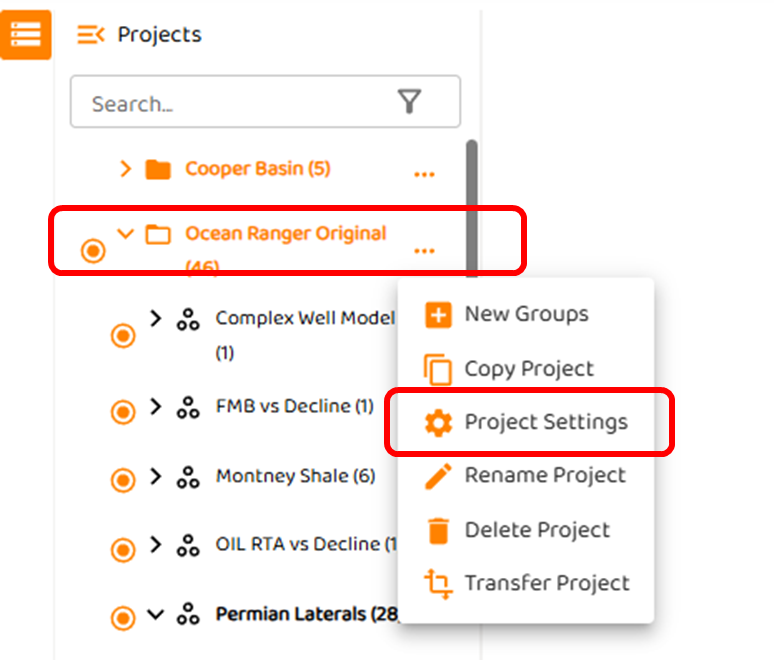Toggle radio button for Ocean Ranger Original
The height and width of the screenshot is (660, 774).
93,251
